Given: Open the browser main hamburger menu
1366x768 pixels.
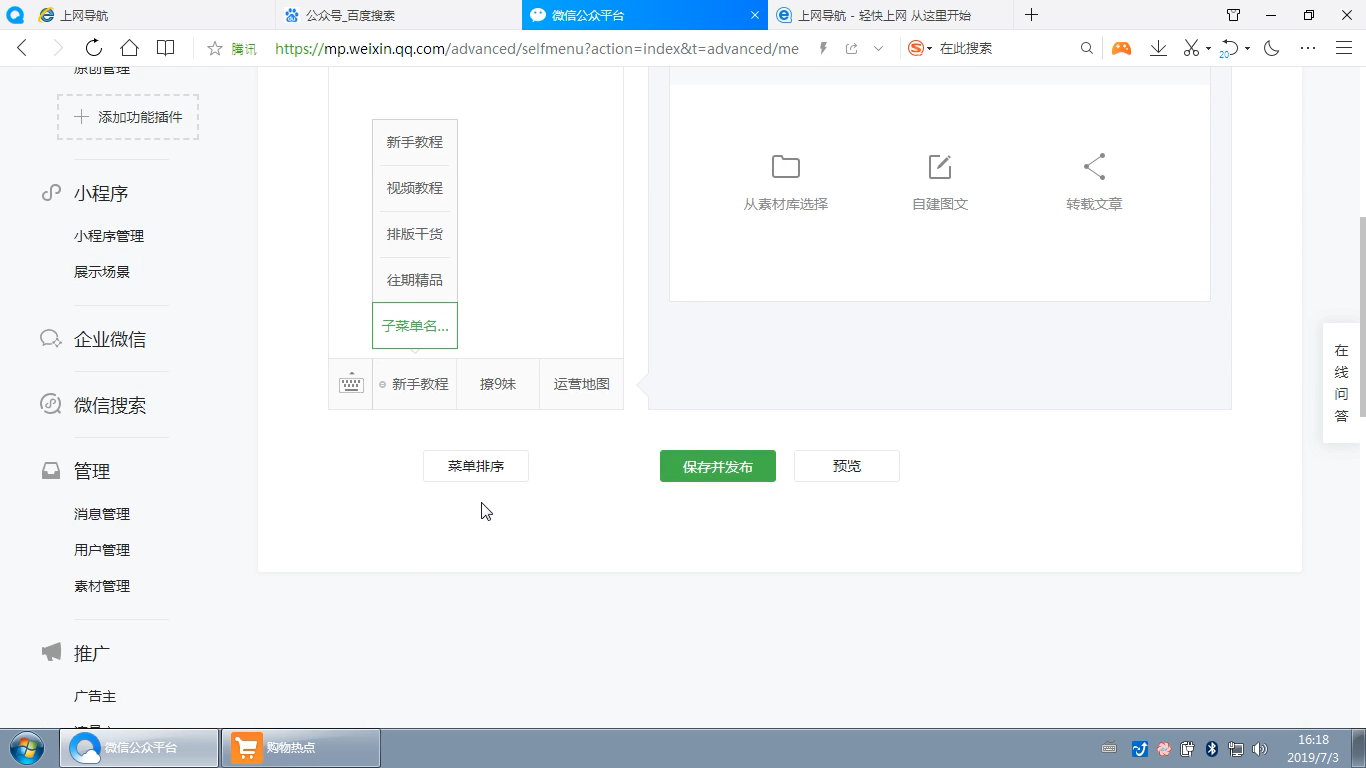Looking at the screenshot, I should (1344, 48).
